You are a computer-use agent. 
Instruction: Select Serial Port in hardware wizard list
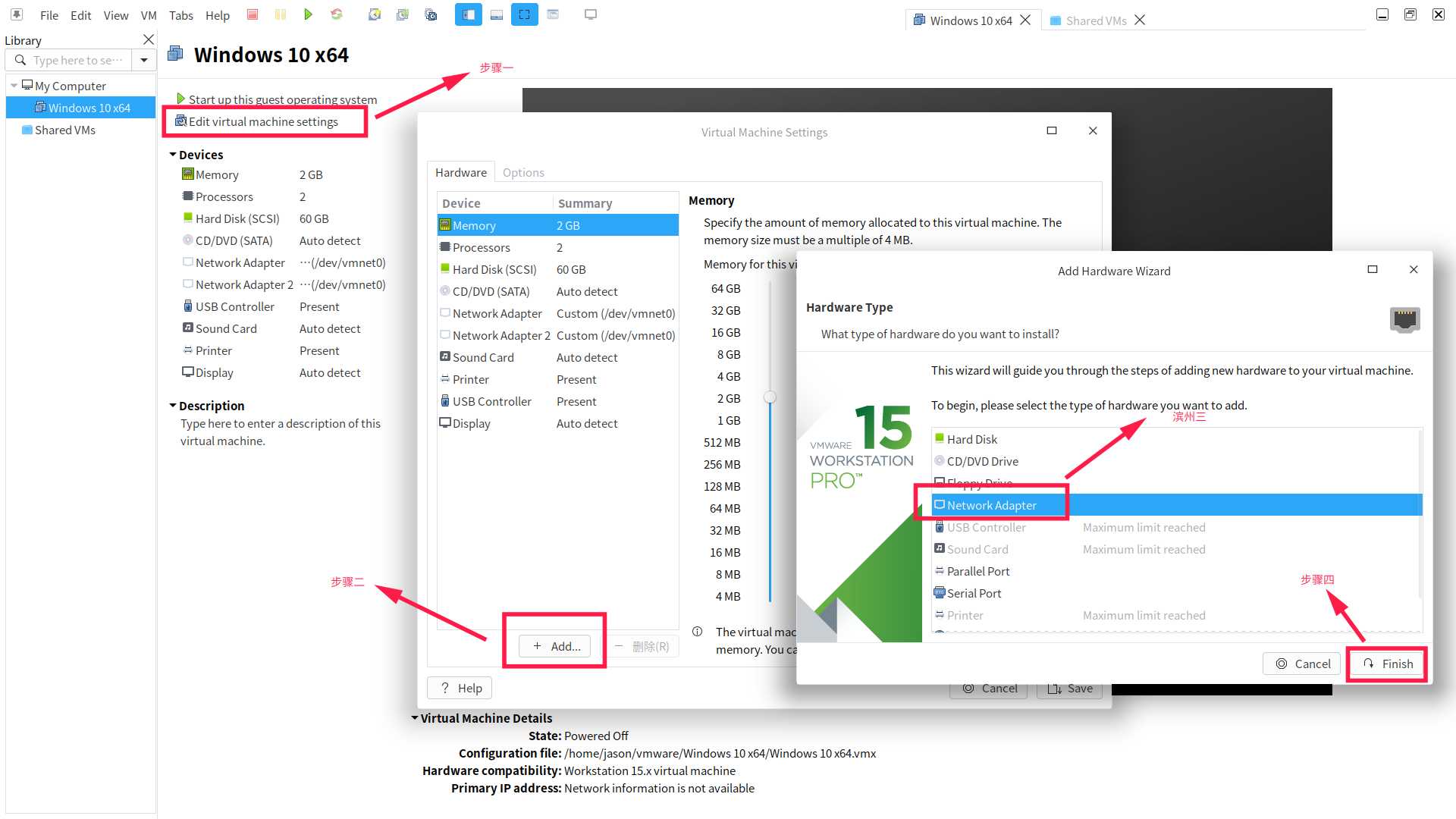pyautogui.click(x=1175, y=593)
